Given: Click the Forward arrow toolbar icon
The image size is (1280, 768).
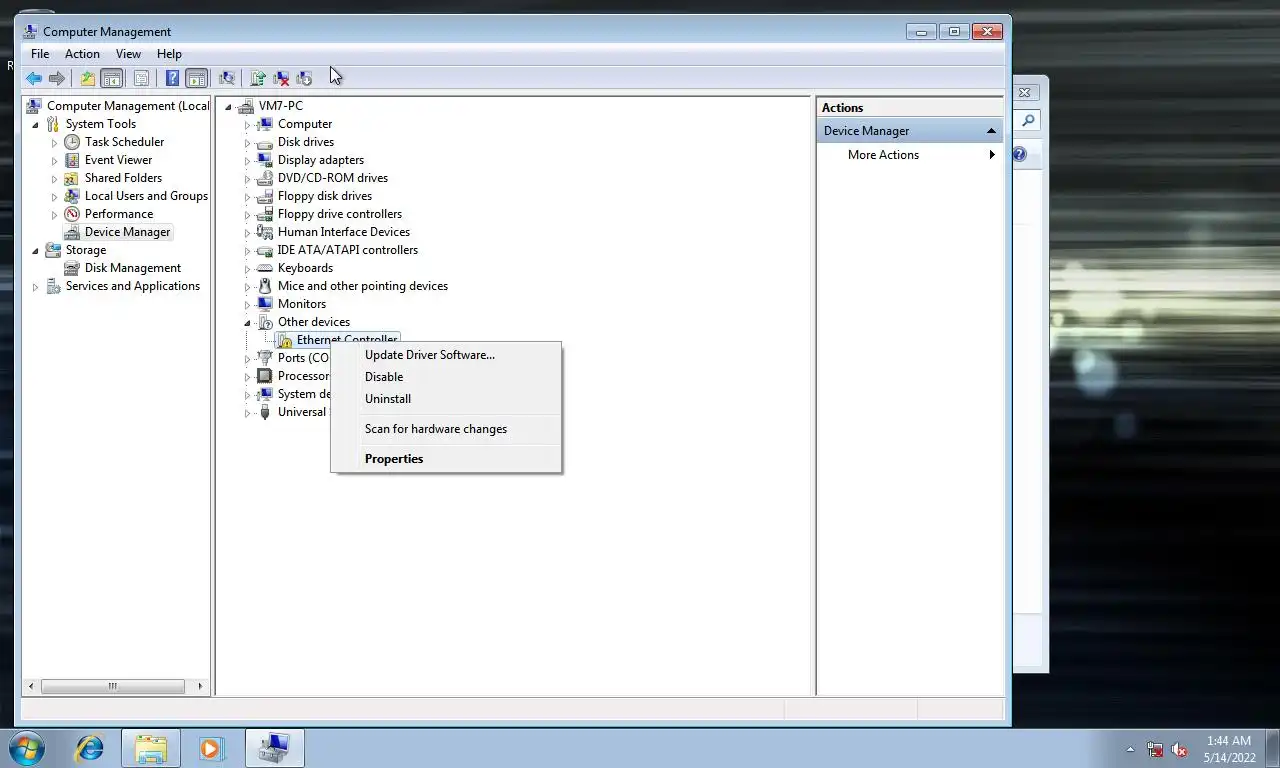Looking at the screenshot, I should (57, 78).
